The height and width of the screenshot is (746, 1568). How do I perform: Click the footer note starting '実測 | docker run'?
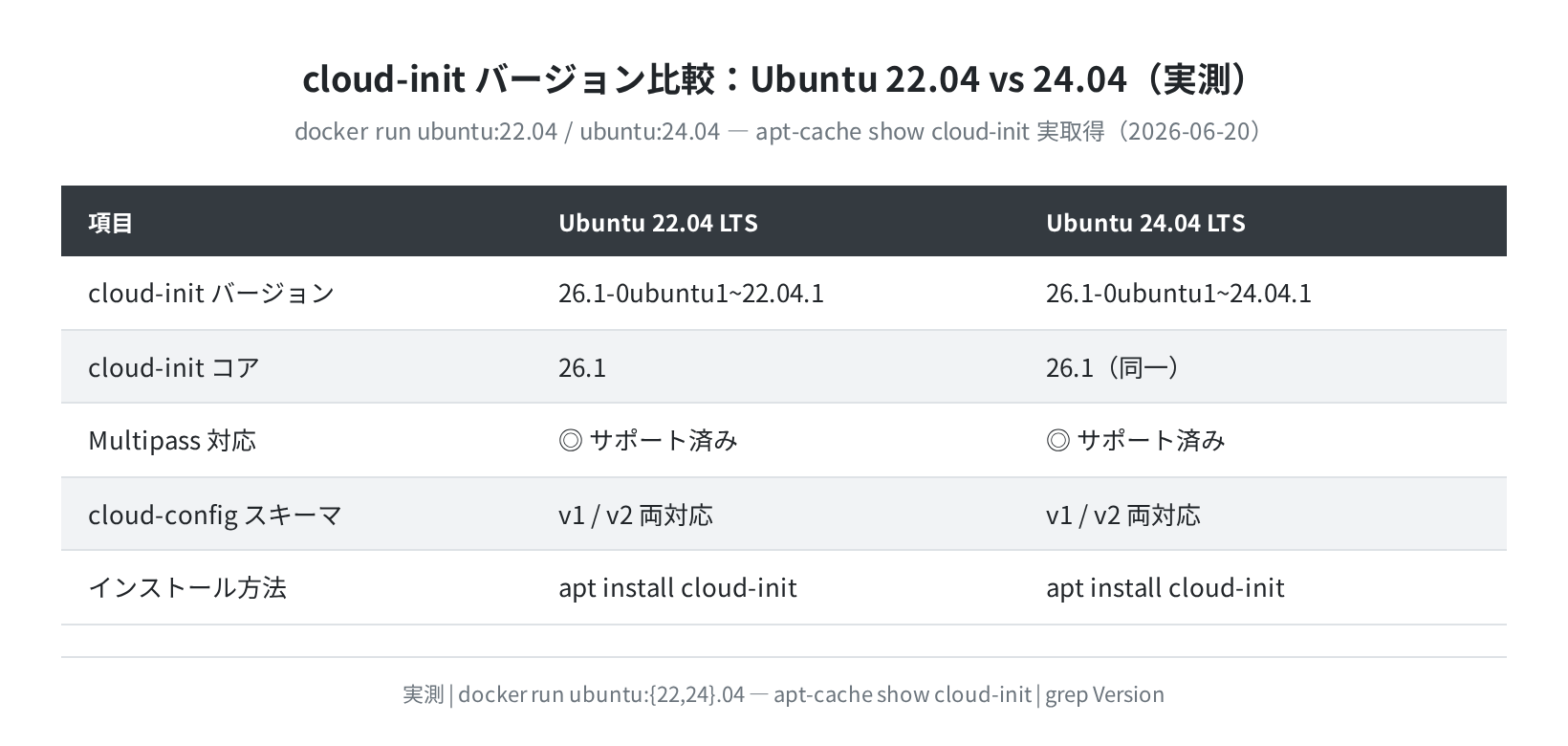pos(784,694)
